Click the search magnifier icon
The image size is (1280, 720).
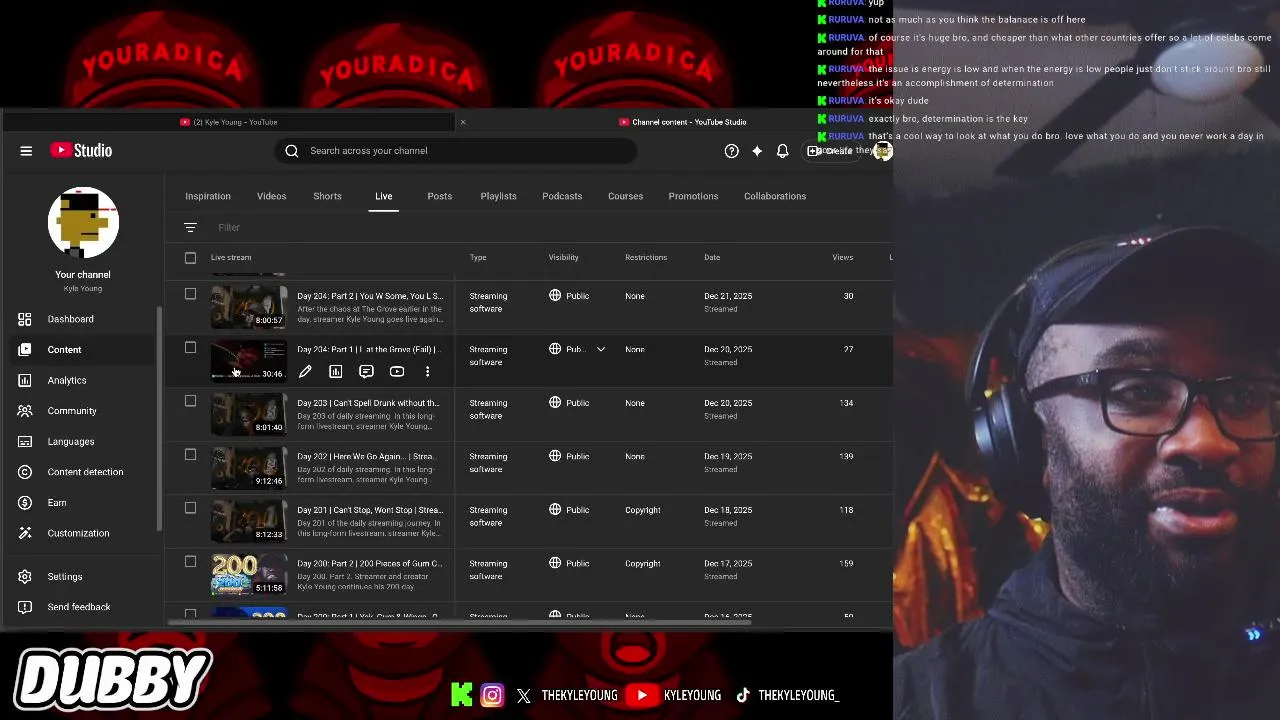[x=292, y=151]
